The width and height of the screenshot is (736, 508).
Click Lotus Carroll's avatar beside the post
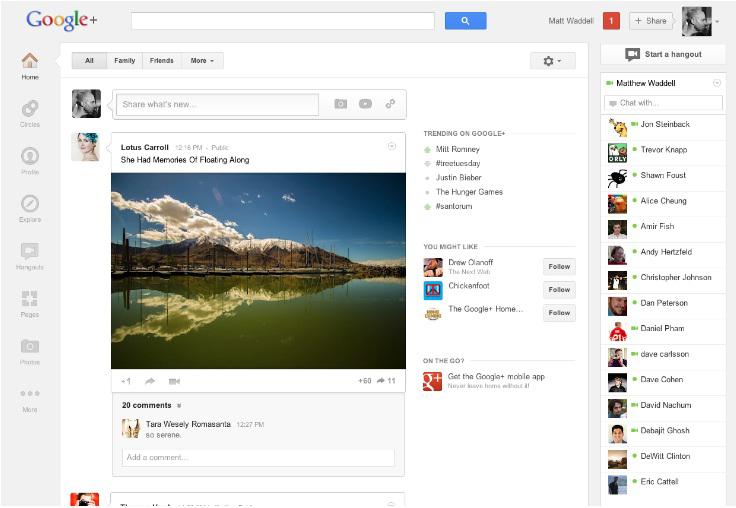pyautogui.click(x=85, y=147)
